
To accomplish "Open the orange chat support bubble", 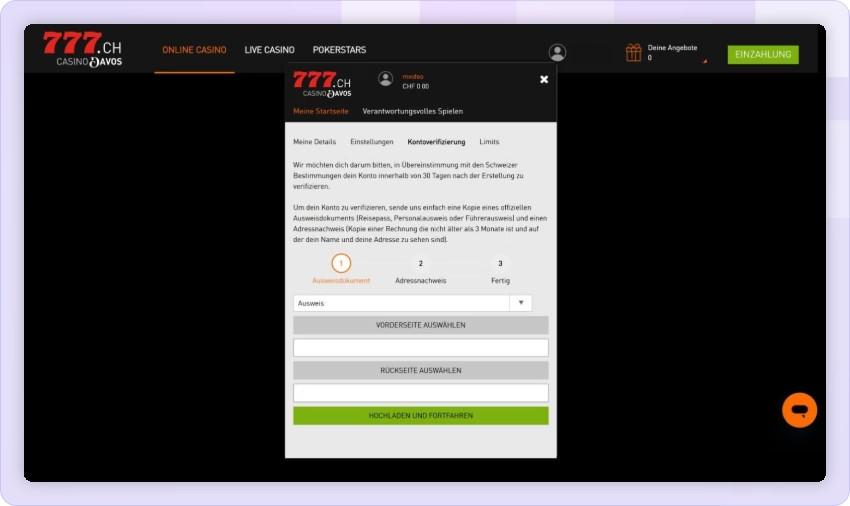I will click(799, 410).
